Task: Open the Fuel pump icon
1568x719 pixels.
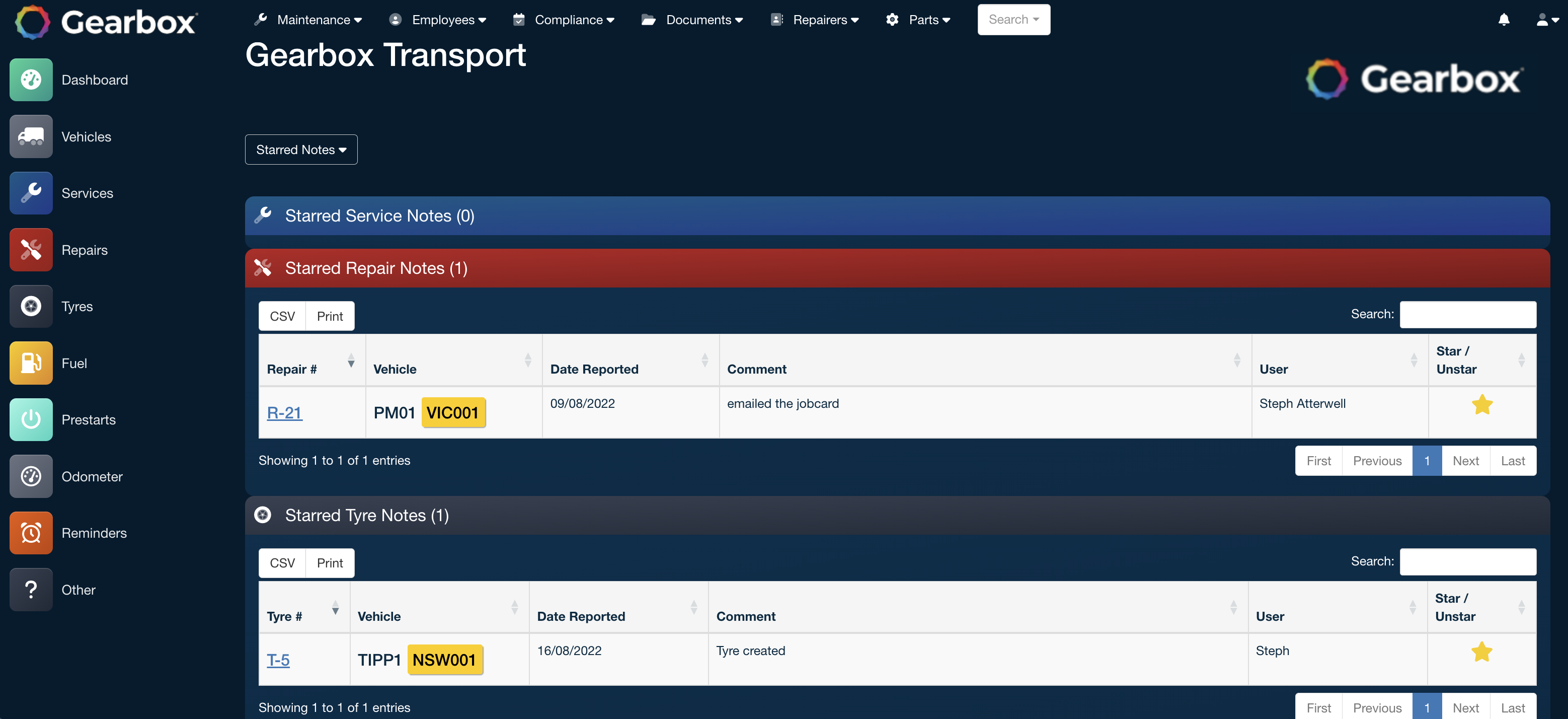Action: click(31, 363)
